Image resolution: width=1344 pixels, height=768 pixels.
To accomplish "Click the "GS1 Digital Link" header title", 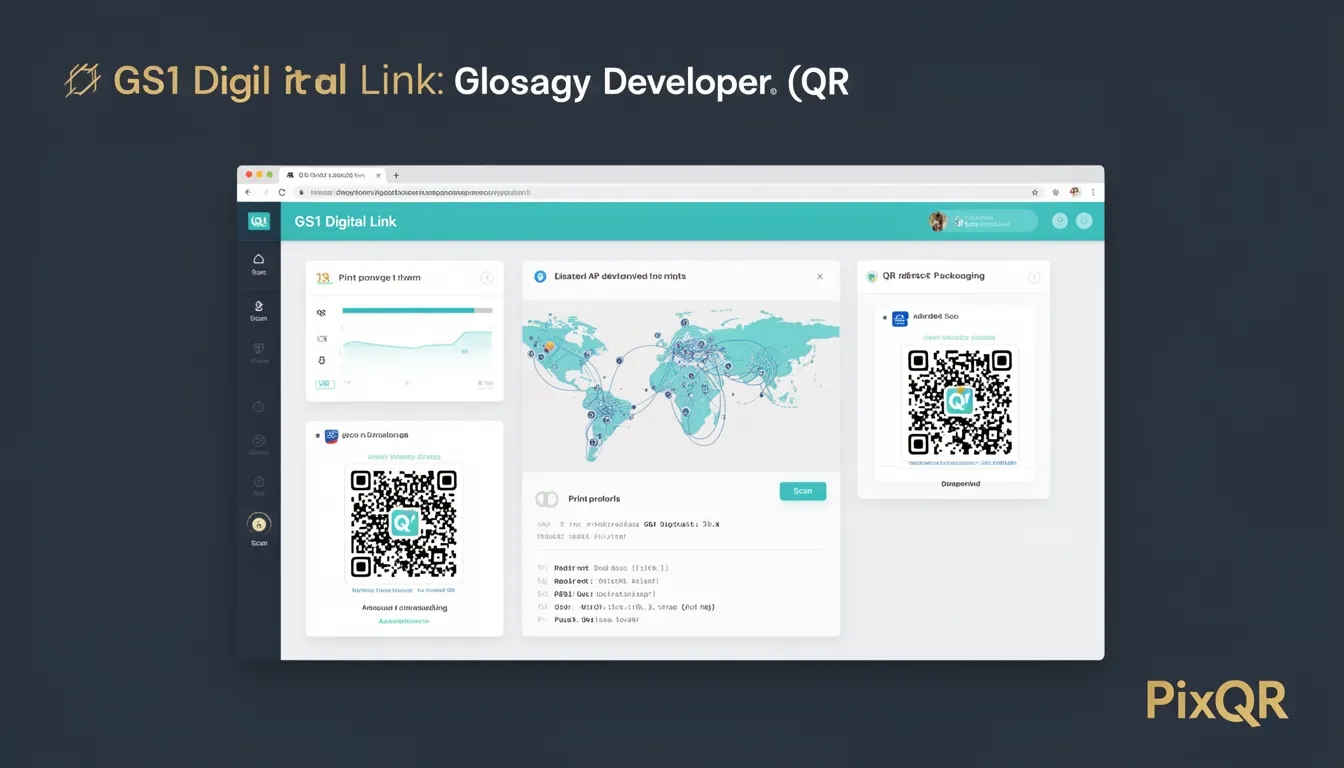I will pos(346,221).
